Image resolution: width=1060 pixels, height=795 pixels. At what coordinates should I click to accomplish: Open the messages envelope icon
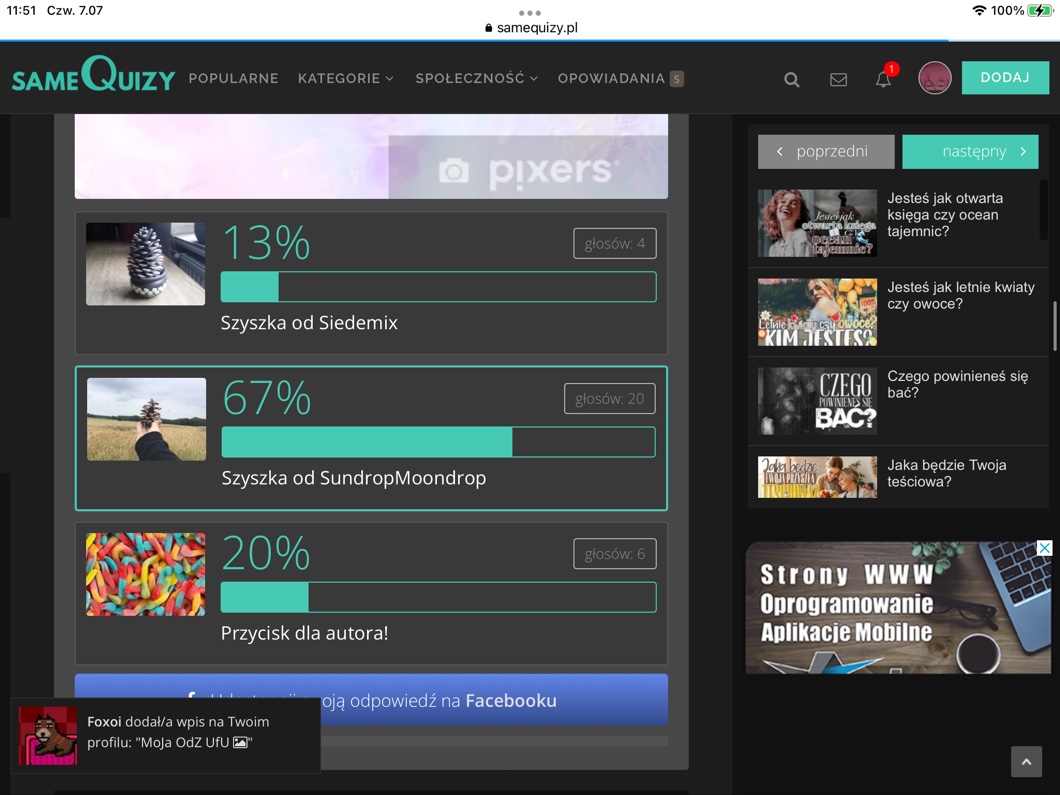[x=838, y=79]
